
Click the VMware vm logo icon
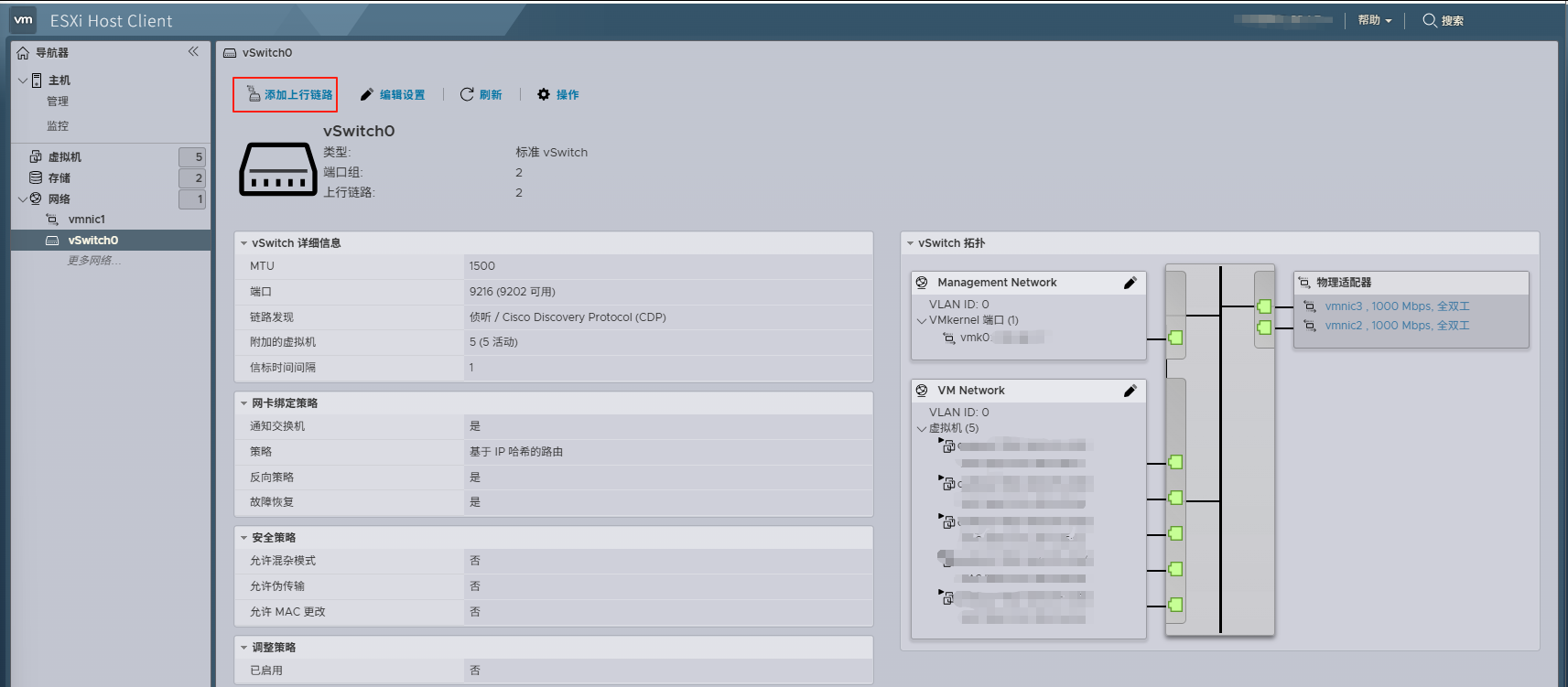point(24,20)
